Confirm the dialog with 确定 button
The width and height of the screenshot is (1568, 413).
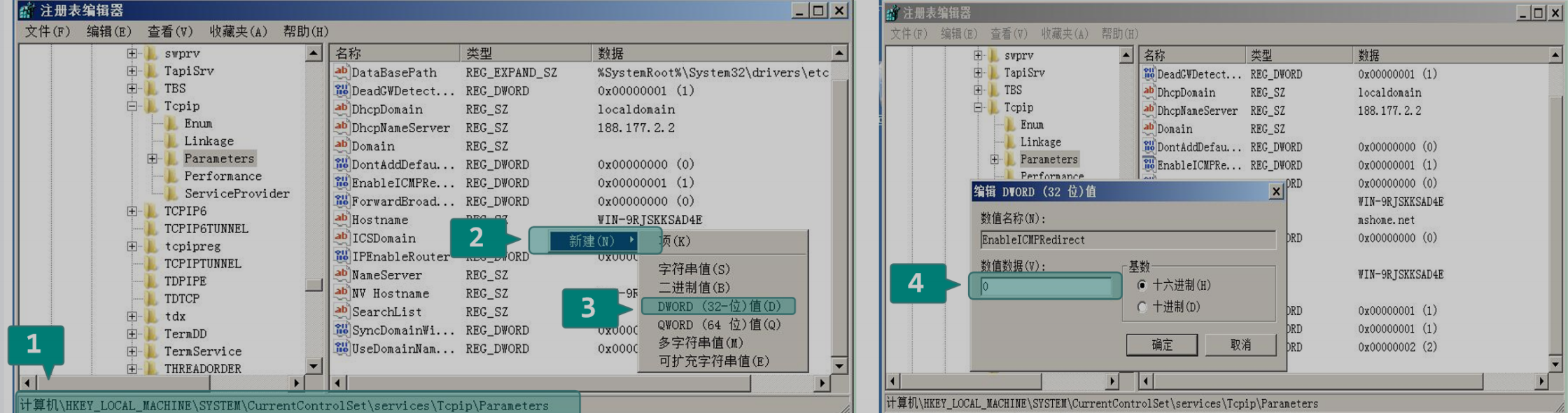1161,344
